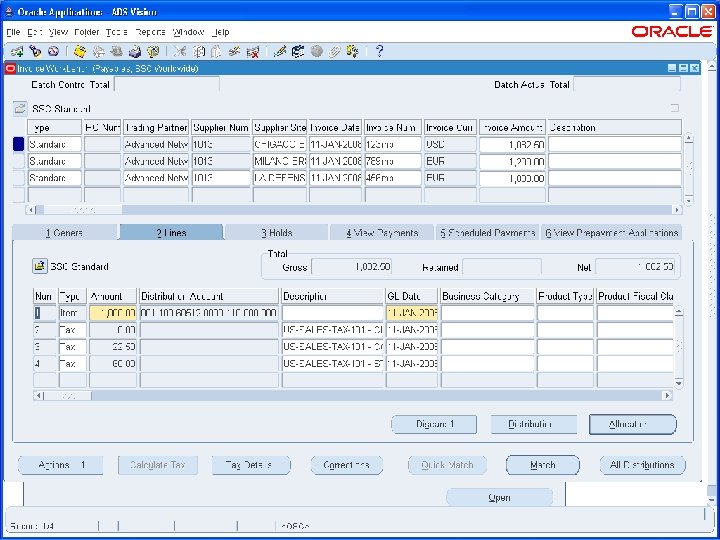The height and width of the screenshot is (540, 720).
Task: Click the Corrections button
Action: coord(347,465)
